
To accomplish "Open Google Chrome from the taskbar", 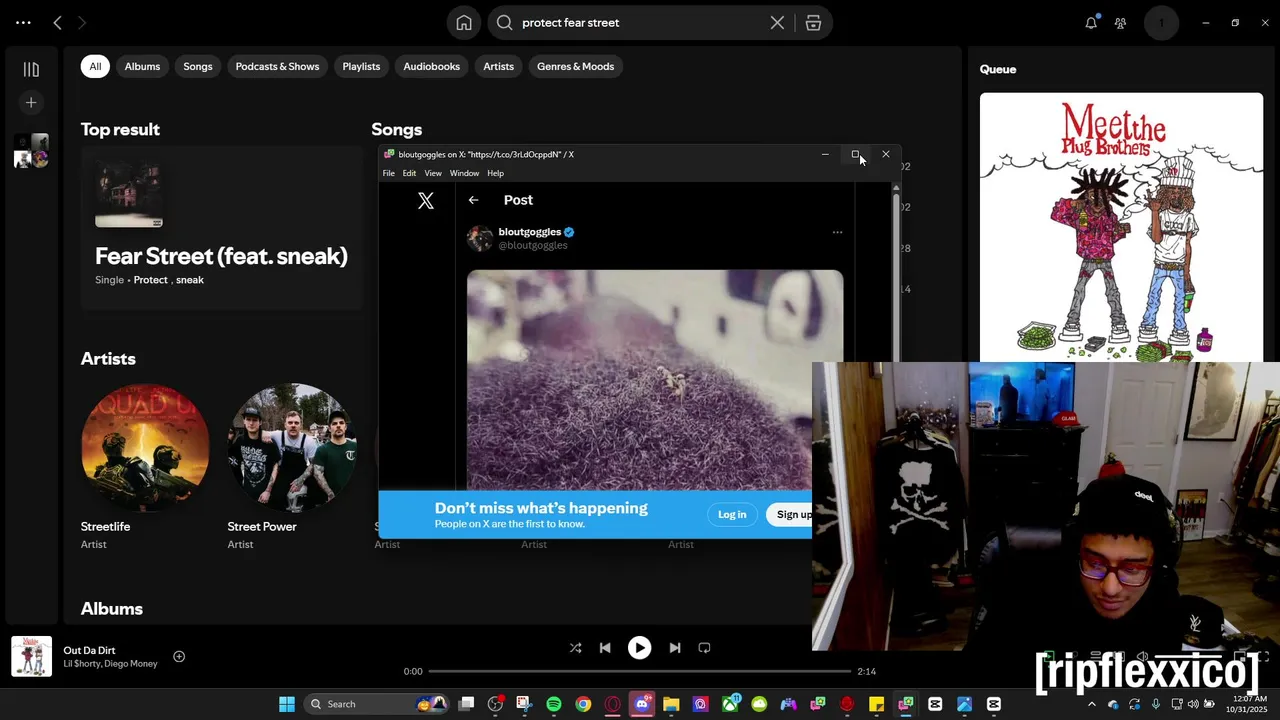I will (x=583, y=704).
